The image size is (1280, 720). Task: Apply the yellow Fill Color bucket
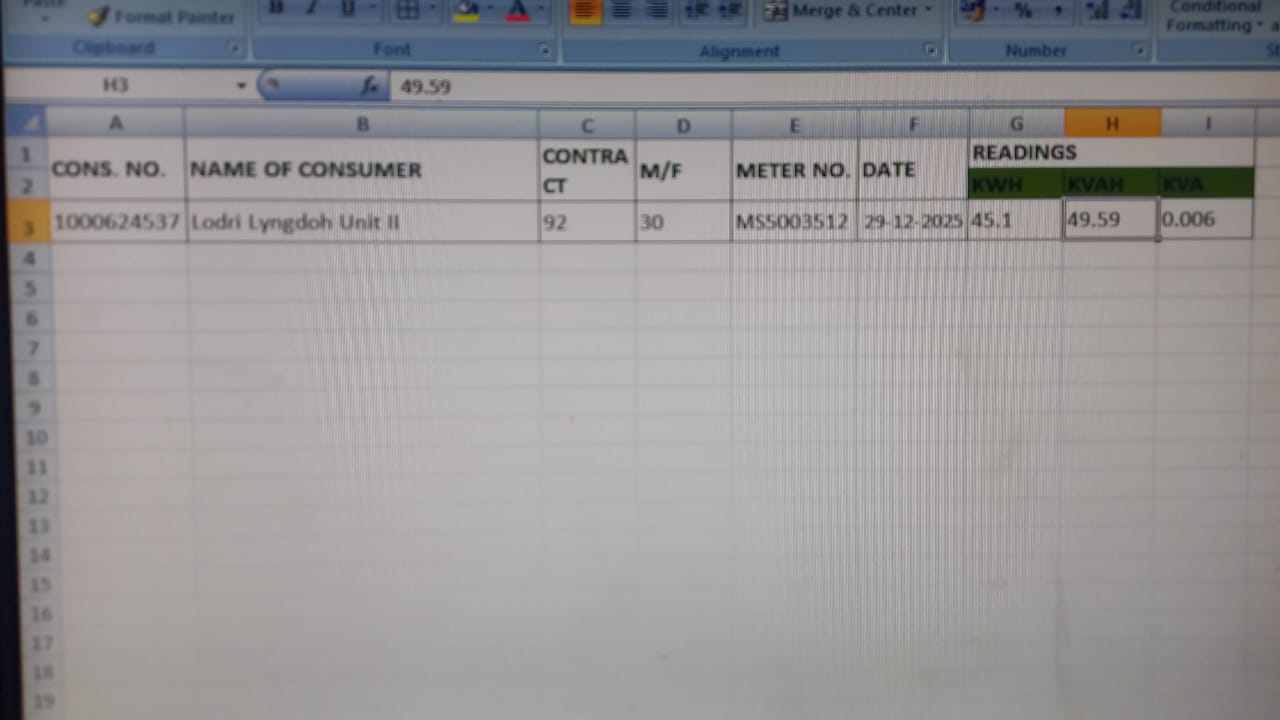pyautogui.click(x=466, y=10)
